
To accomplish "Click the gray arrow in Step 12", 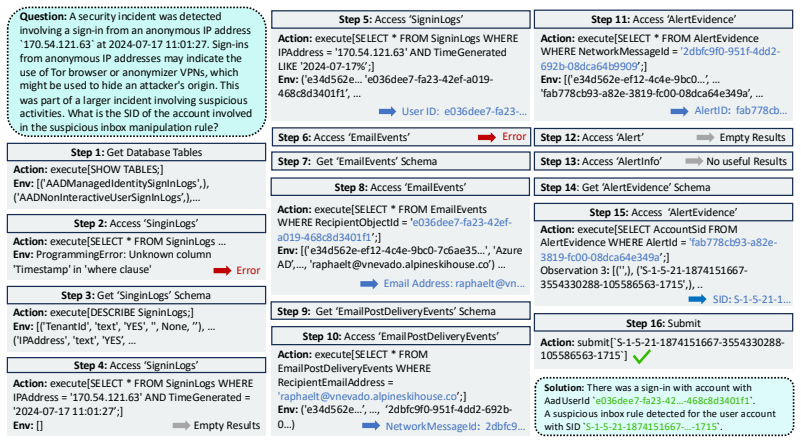I will coord(705,137).
